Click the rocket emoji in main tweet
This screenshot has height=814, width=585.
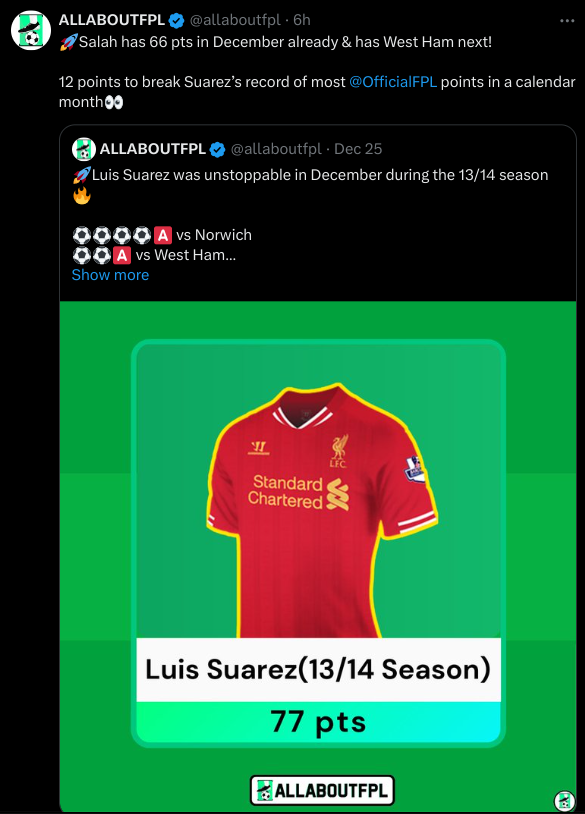pos(69,42)
